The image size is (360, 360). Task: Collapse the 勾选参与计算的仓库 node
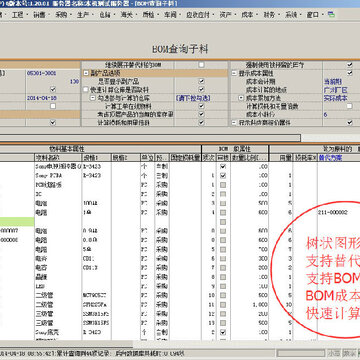pyautogui.click(x=93, y=98)
